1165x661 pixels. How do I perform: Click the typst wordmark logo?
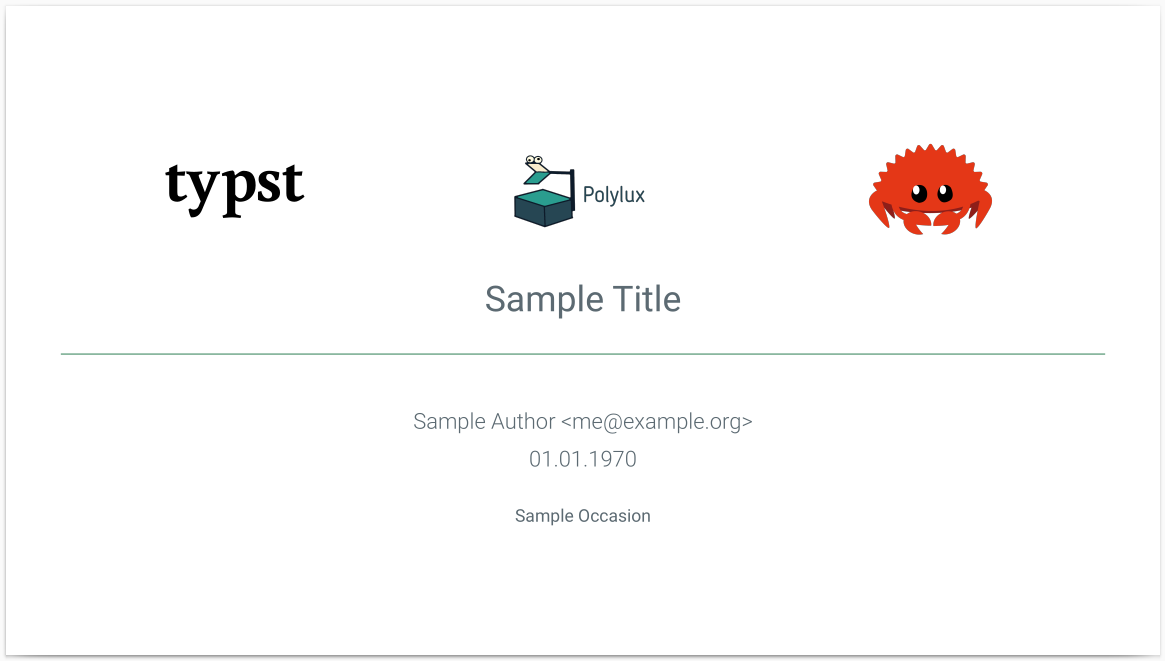(235, 187)
